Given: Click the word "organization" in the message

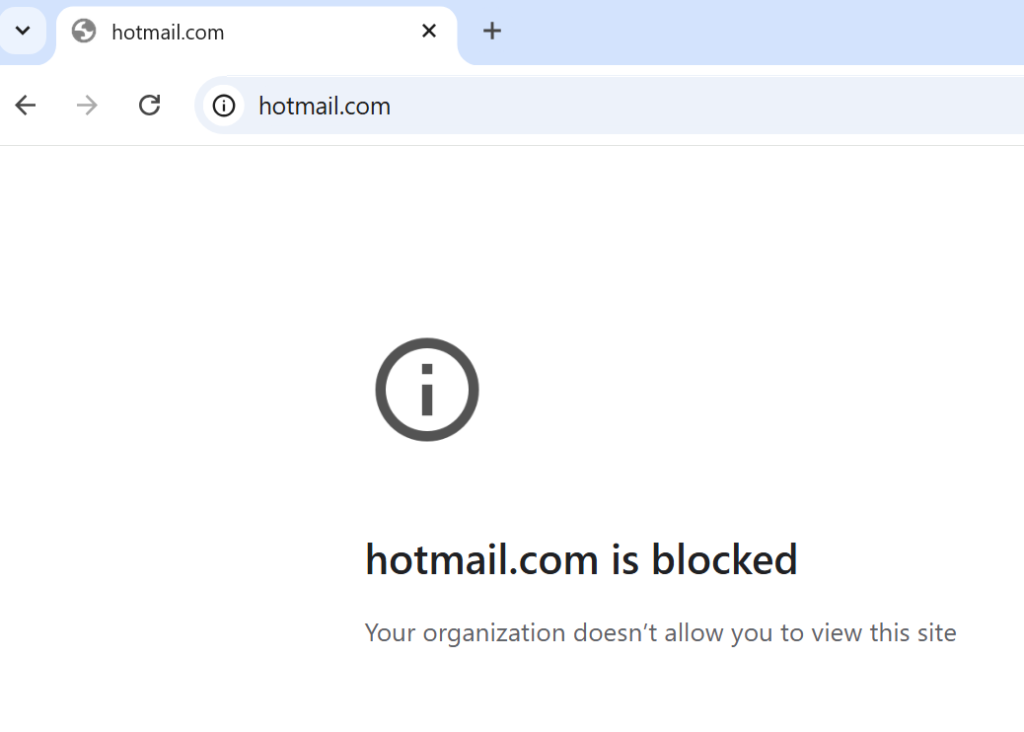Looking at the screenshot, I should [494, 633].
